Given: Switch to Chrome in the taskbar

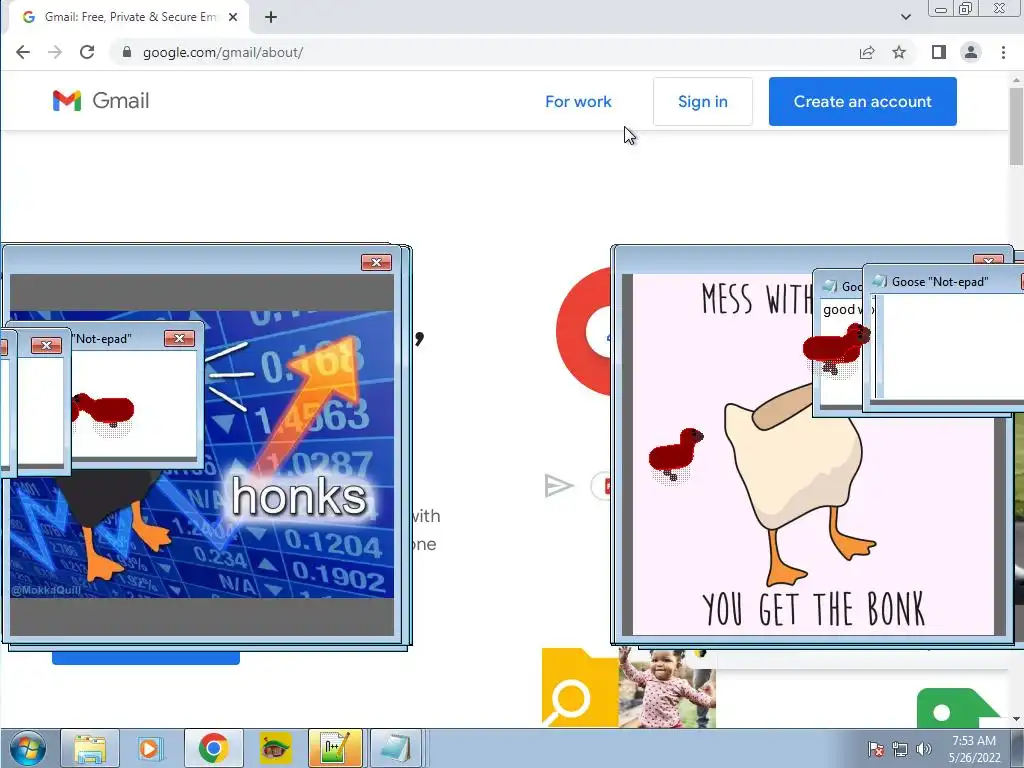Looking at the screenshot, I should tap(214, 748).
